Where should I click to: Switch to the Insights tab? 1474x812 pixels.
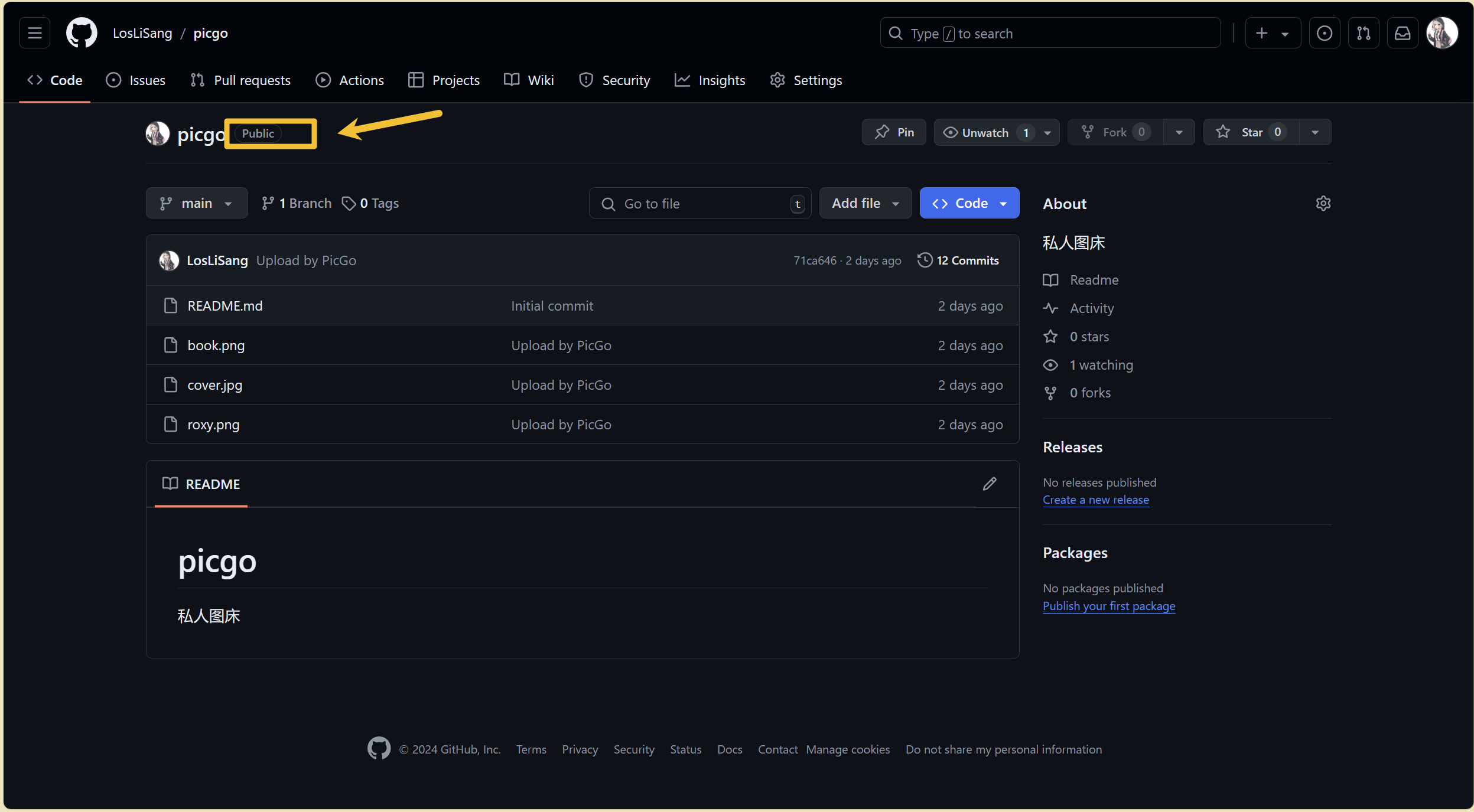(710, 80)
